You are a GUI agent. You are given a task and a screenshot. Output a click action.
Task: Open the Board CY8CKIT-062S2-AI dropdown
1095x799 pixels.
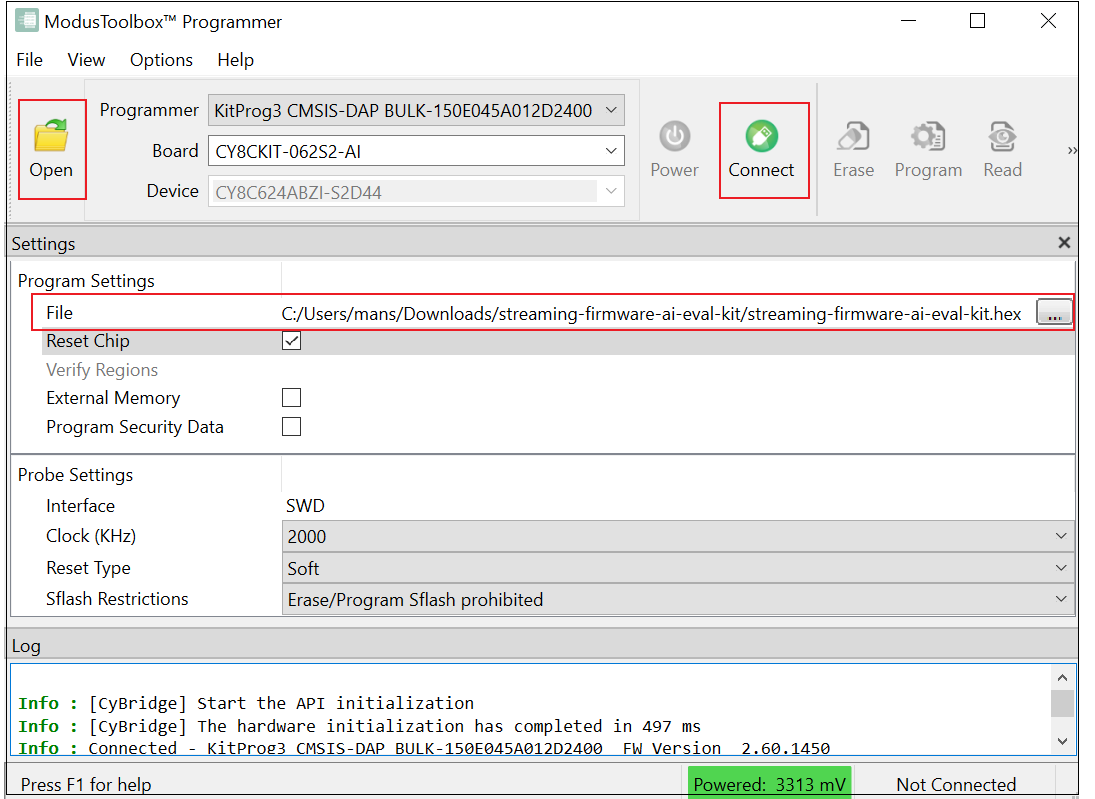tap(416, 151)
